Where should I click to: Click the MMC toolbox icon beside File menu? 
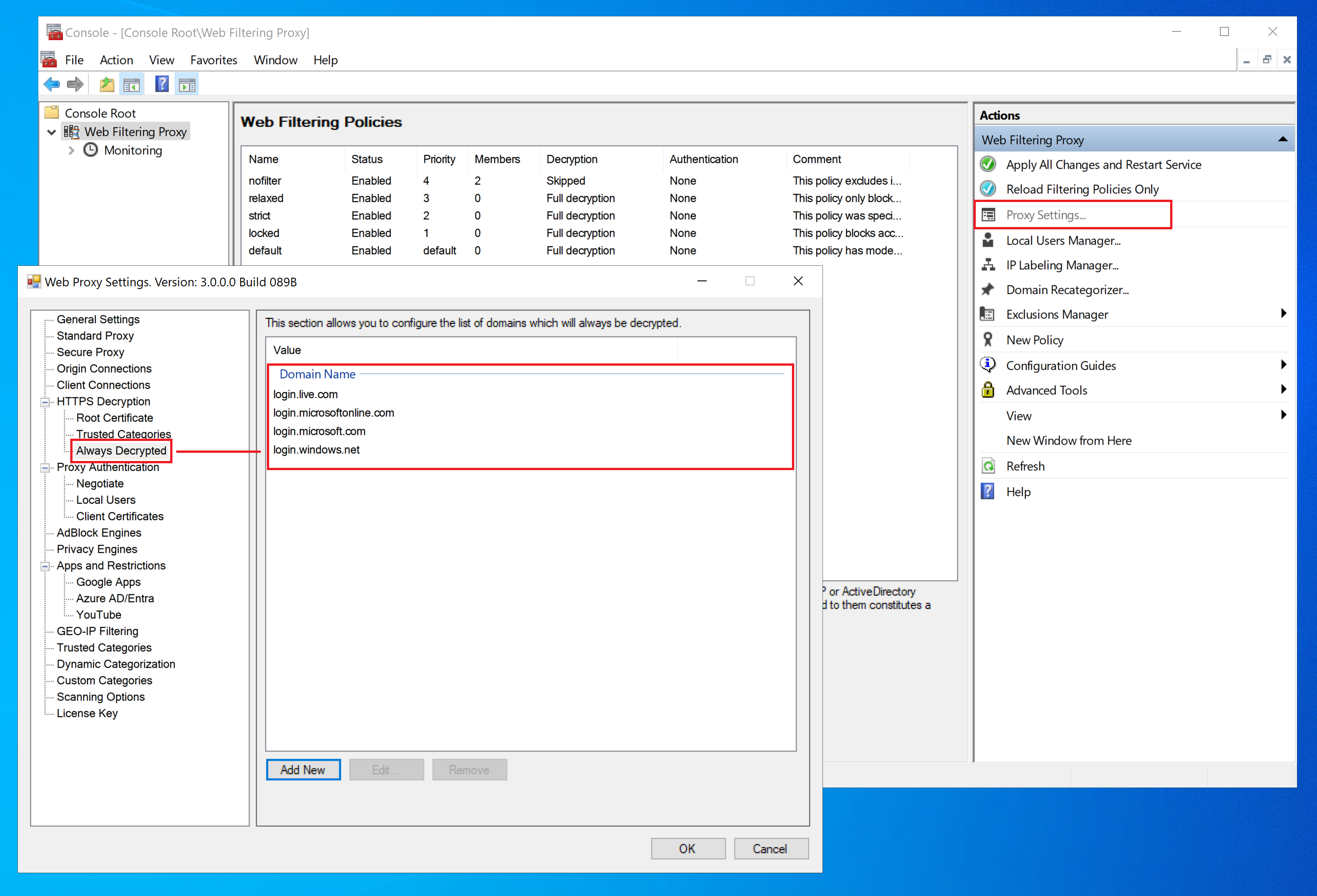click(49, 59)
